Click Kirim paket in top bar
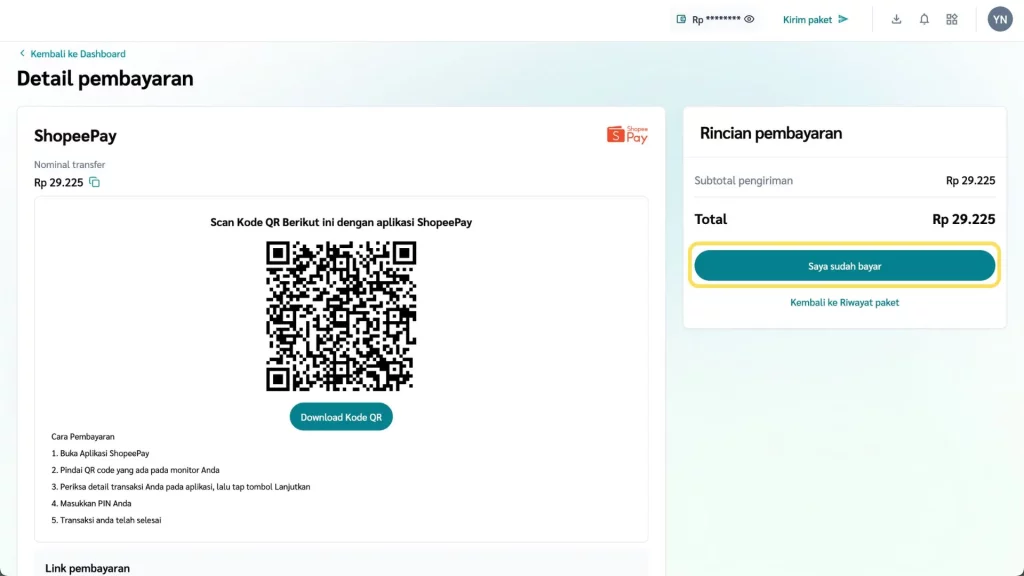The width and height of the screenshot is (1024, 576). 808,19
